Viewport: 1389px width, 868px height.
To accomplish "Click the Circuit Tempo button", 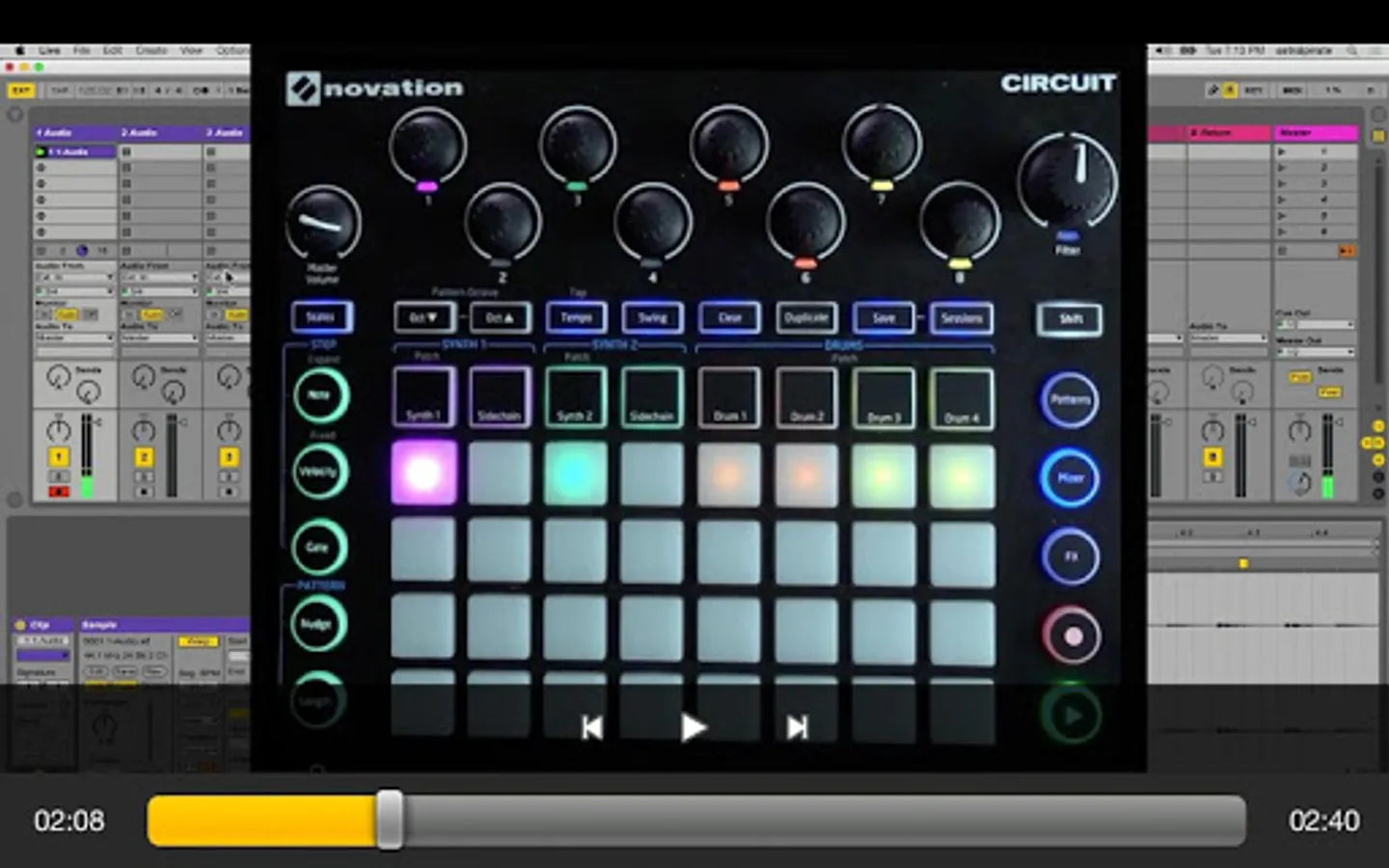I will click(x=576, y=317).
